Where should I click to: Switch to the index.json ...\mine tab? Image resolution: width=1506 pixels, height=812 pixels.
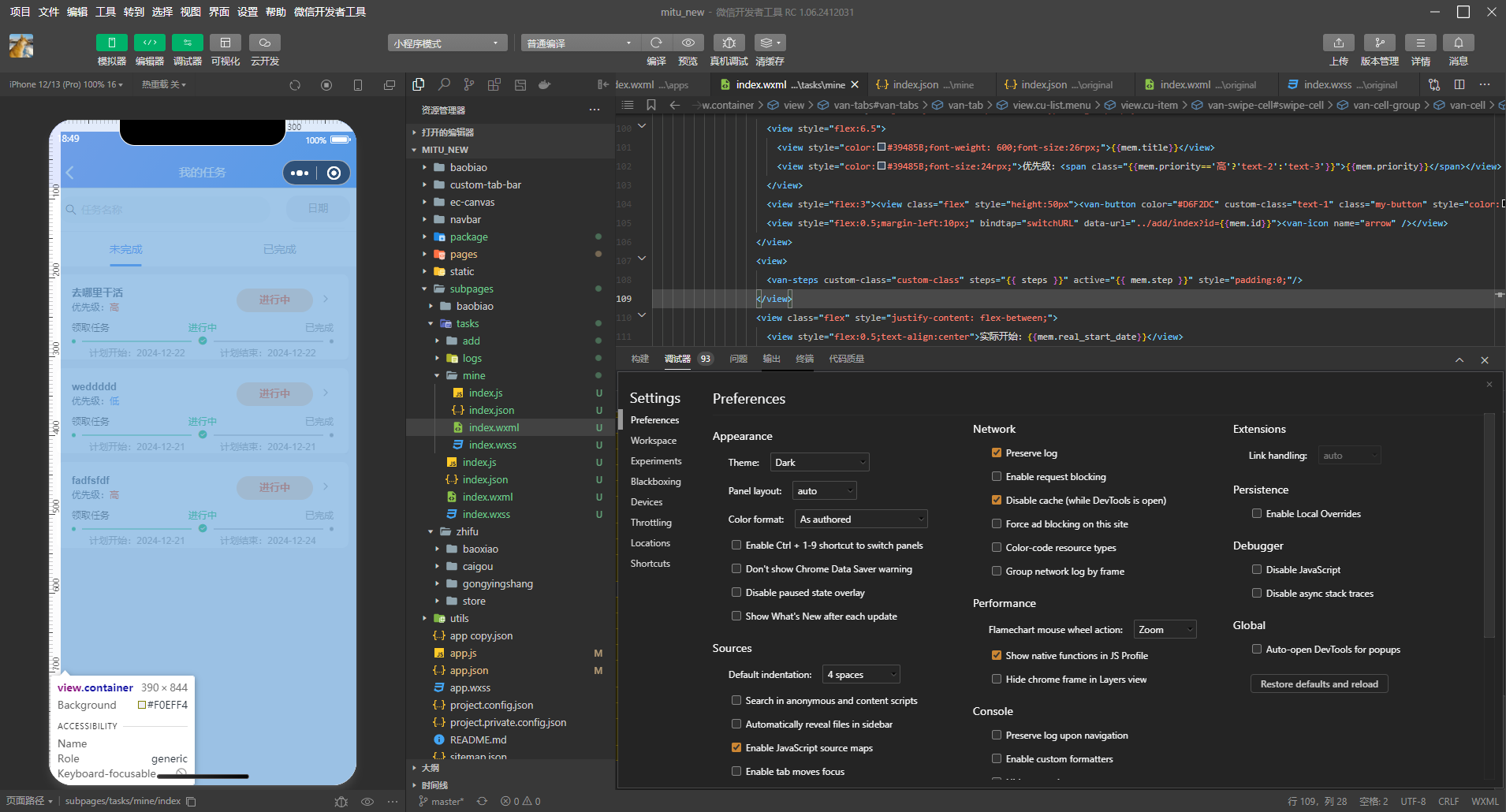[933, 84]
